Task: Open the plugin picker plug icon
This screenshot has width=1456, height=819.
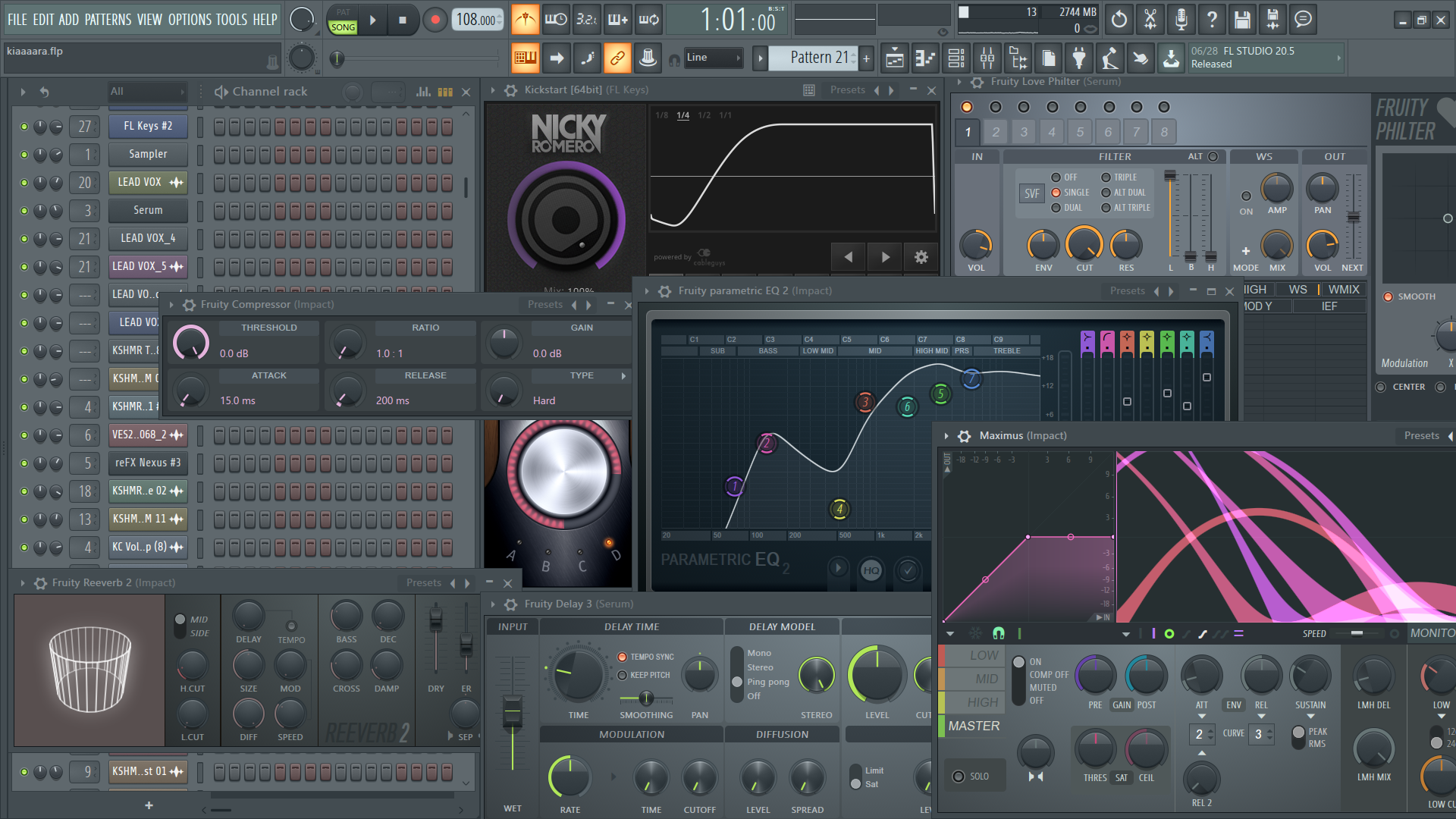Action: click(1079, 58)
